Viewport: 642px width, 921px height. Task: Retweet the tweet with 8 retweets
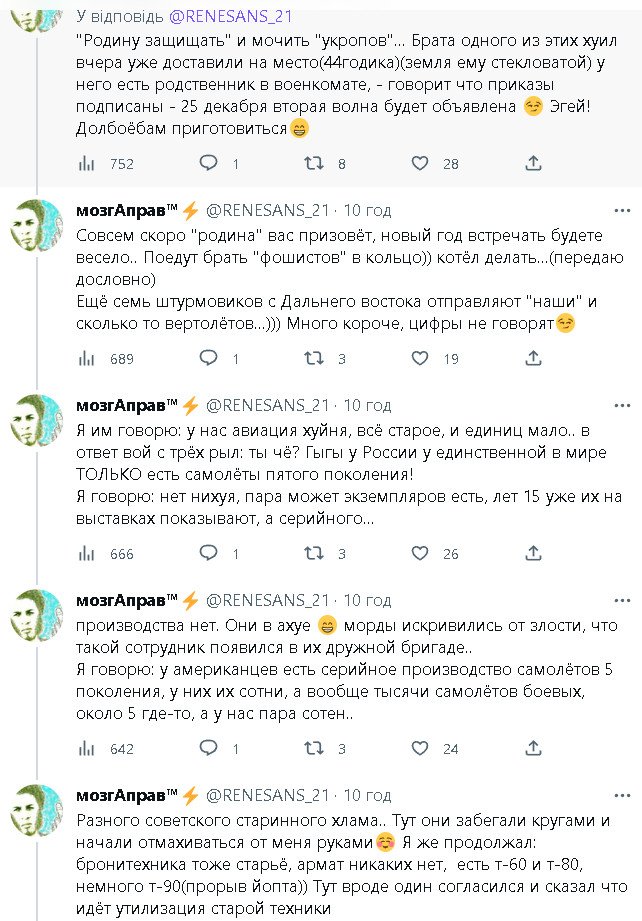tap(314, 163)
